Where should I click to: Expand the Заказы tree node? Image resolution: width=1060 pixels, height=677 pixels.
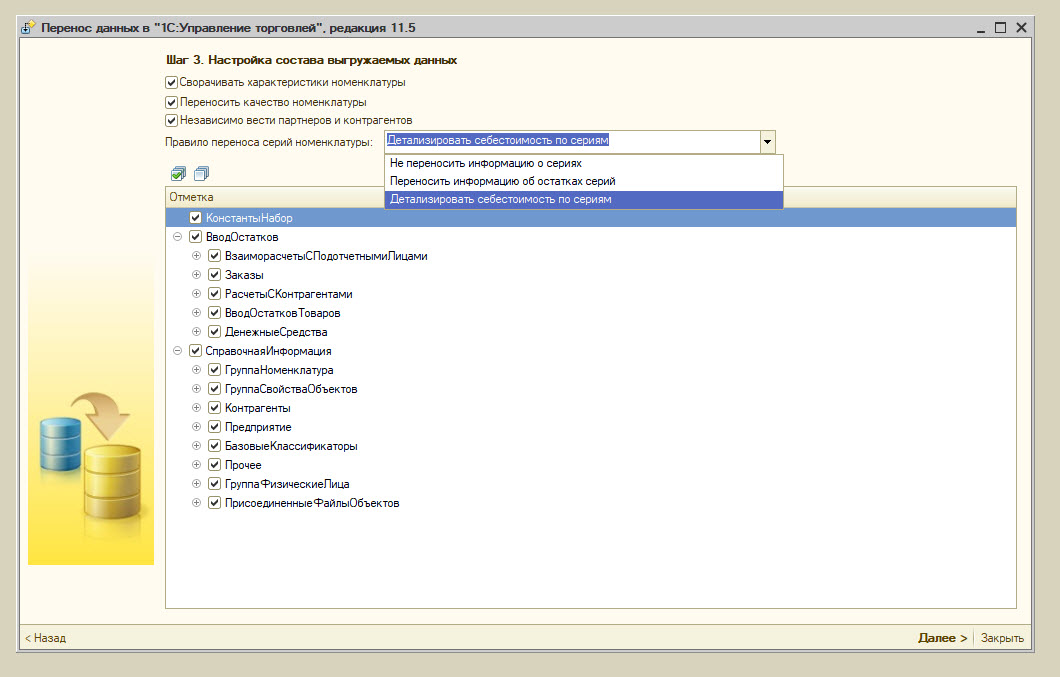pyautogui.click(x=196, y=275)
